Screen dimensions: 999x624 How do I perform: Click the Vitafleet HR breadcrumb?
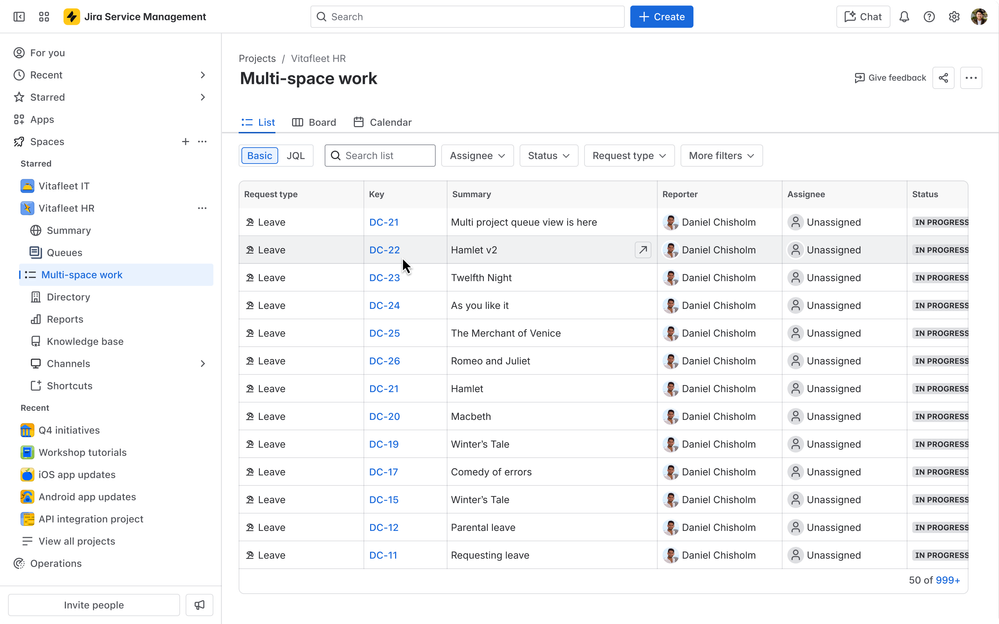319,59
